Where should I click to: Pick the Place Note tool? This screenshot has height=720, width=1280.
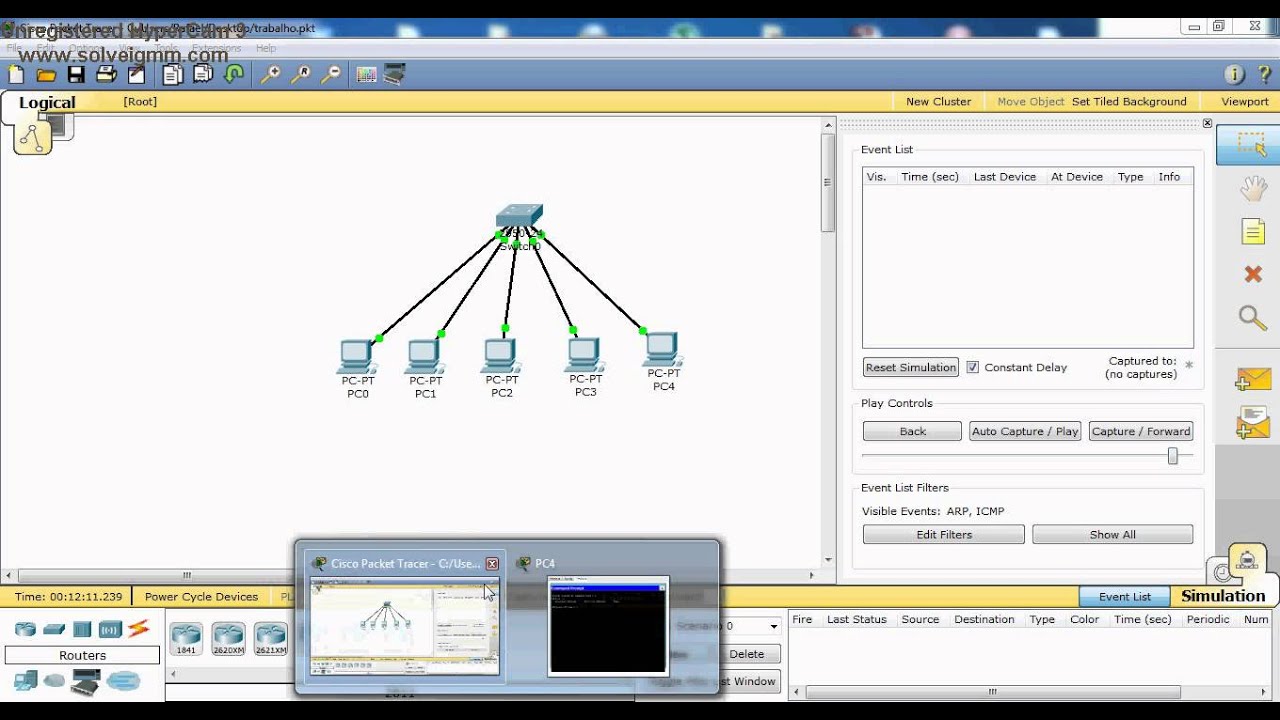[1253, 232]
